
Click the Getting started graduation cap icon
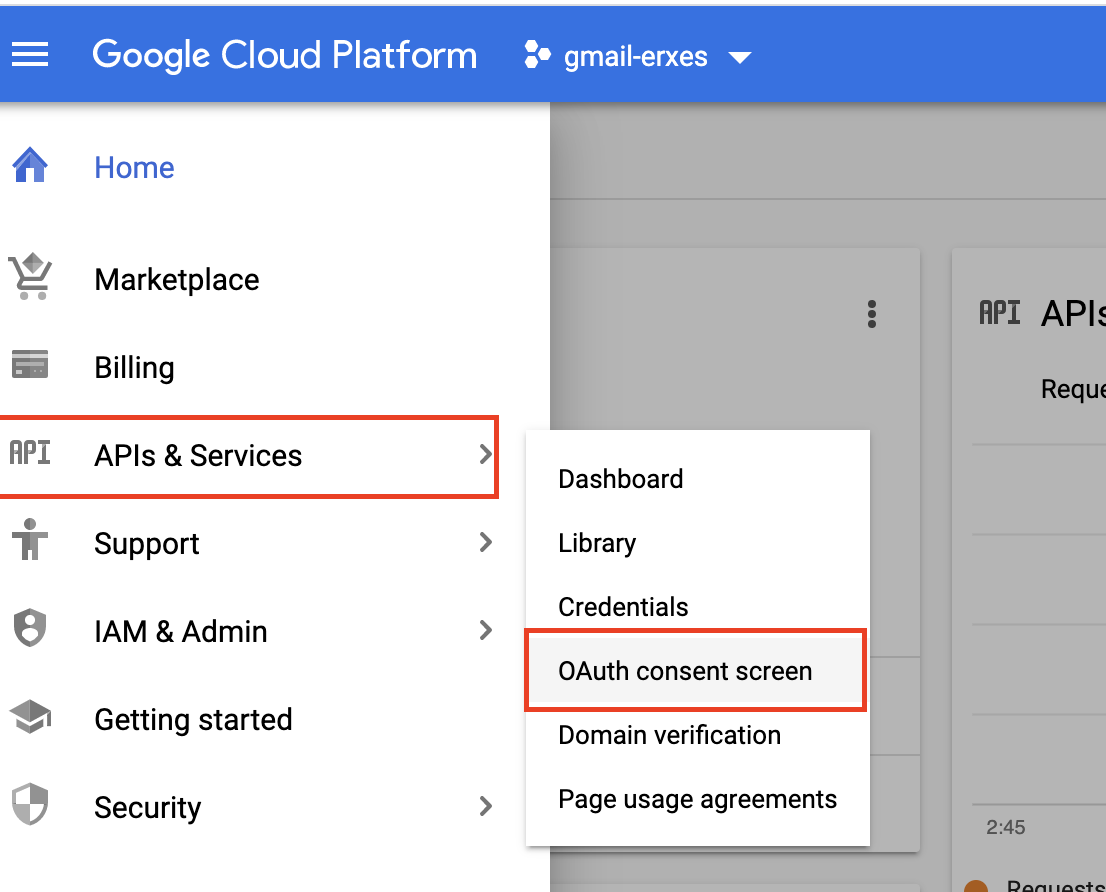(30, 718)
